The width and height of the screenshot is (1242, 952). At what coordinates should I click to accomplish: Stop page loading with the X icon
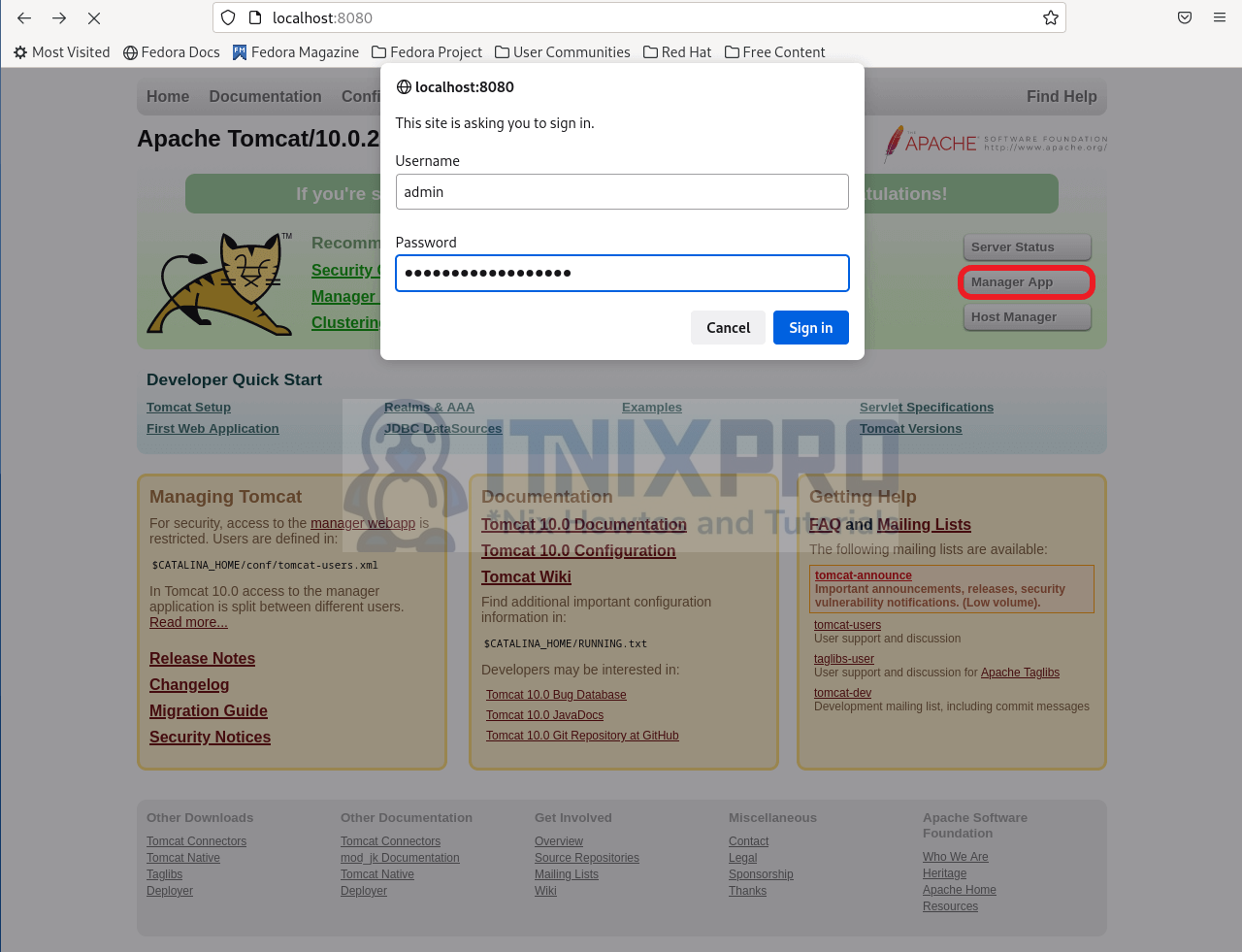[x=94, y=17]
